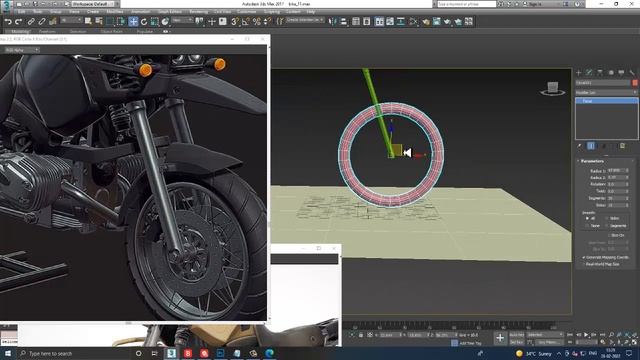Open the reference coordinate system dropdown
Viewport: 640px width, 360px height.
pos(182,20)
